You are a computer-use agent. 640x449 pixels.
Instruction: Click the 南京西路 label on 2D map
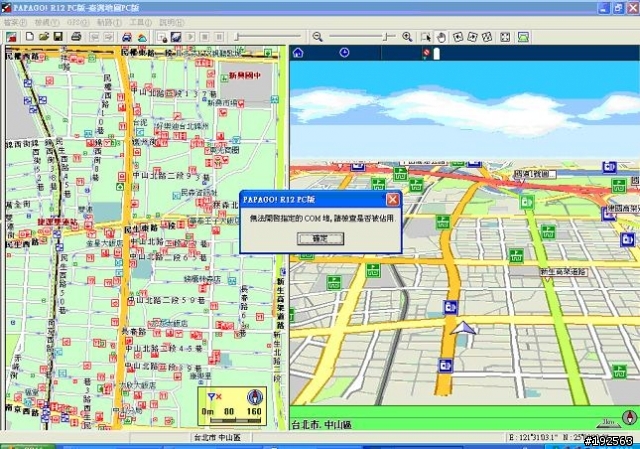click(x=22, y=409)
